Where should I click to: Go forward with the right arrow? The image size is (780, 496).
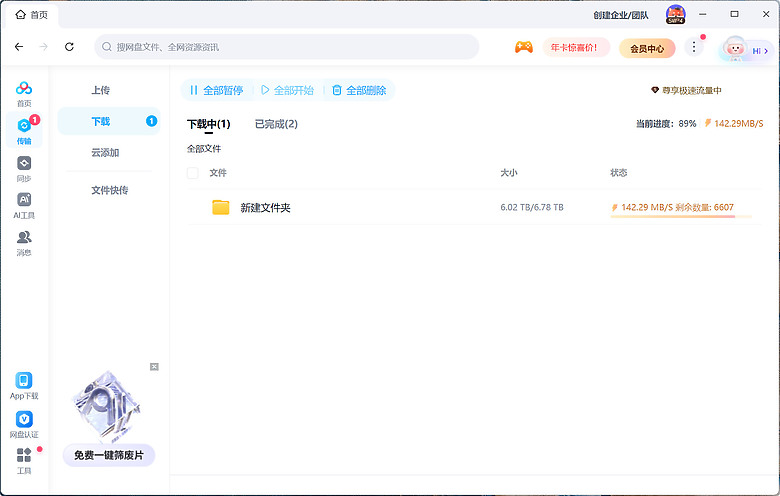[44, 47]
